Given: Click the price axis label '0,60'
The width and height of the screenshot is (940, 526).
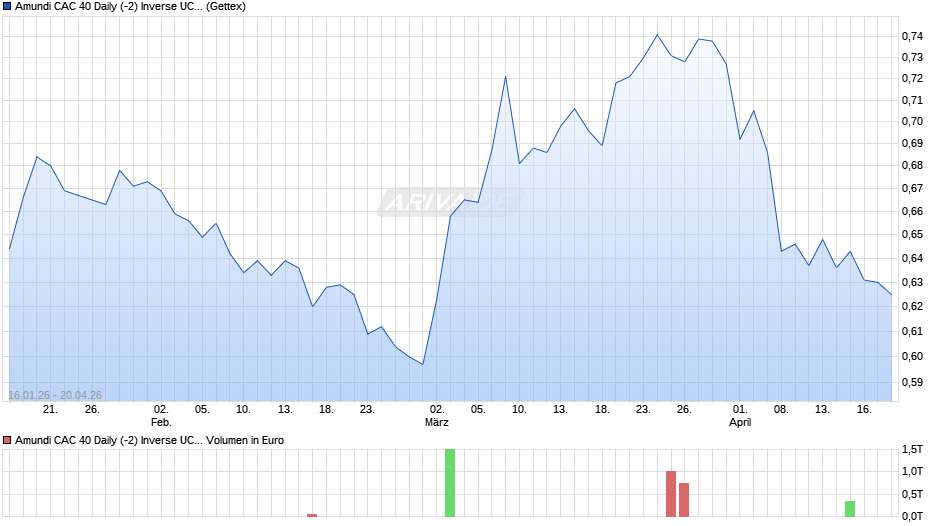Looking at the screenshot, I should (x=912, y=356).
